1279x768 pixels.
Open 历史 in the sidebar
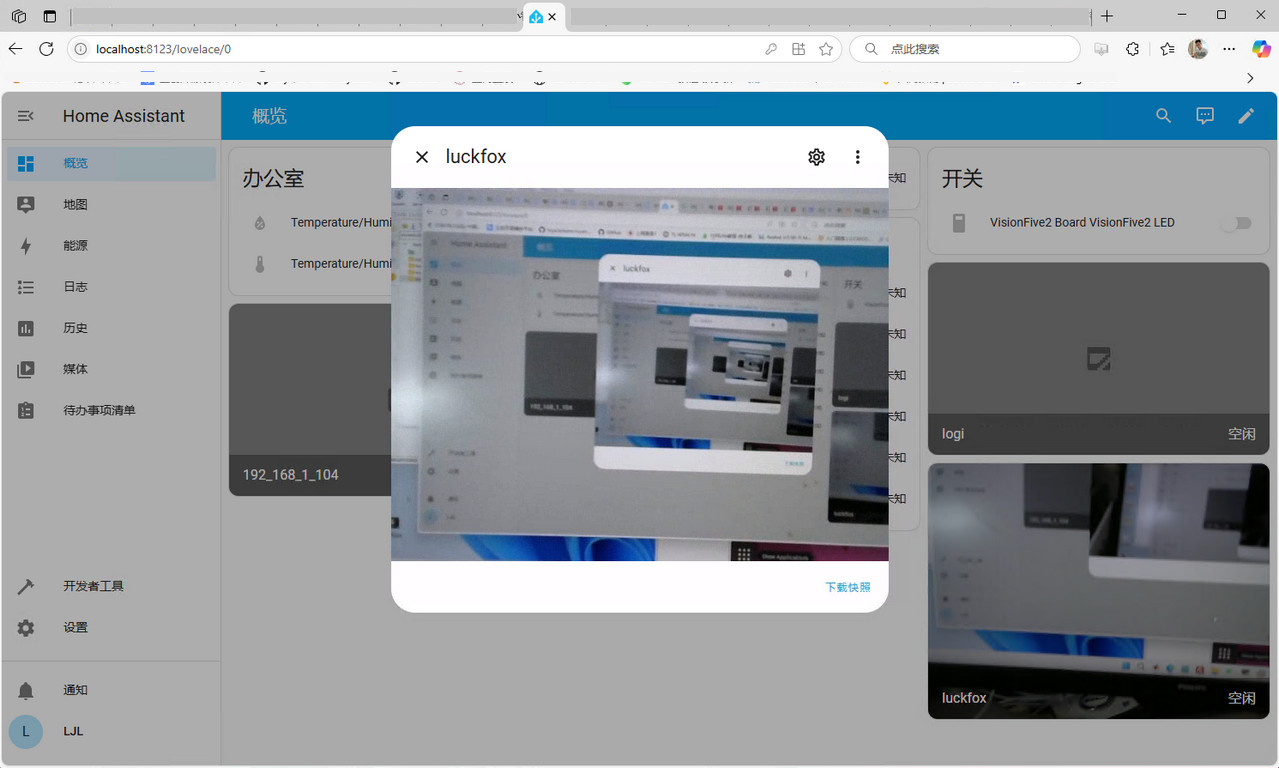point(111,328)
